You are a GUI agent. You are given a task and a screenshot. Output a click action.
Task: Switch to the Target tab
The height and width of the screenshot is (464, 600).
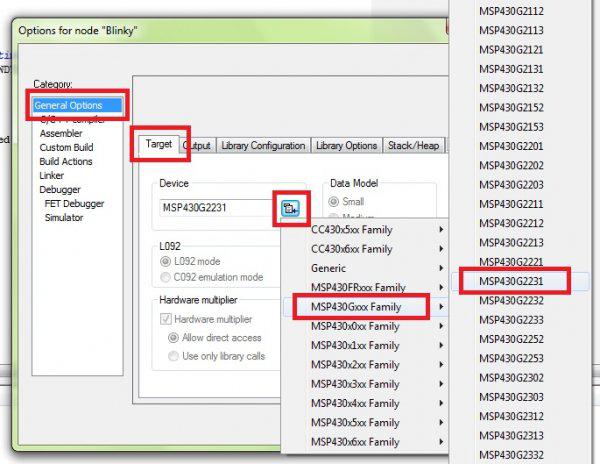pyautogui.click(x=158, y=144)
